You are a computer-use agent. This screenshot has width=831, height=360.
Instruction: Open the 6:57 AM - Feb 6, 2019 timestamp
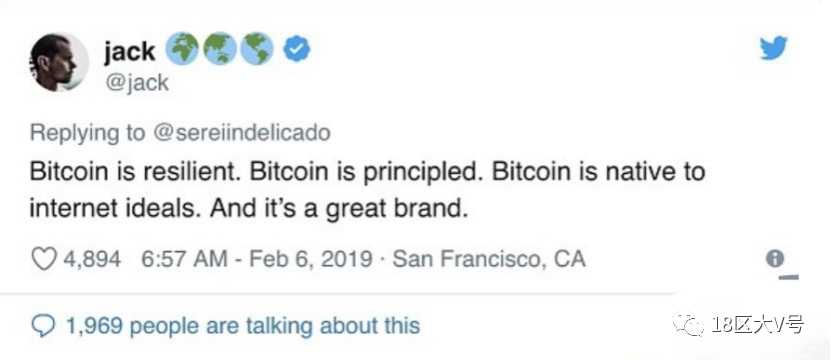click(x=257, y=259)
